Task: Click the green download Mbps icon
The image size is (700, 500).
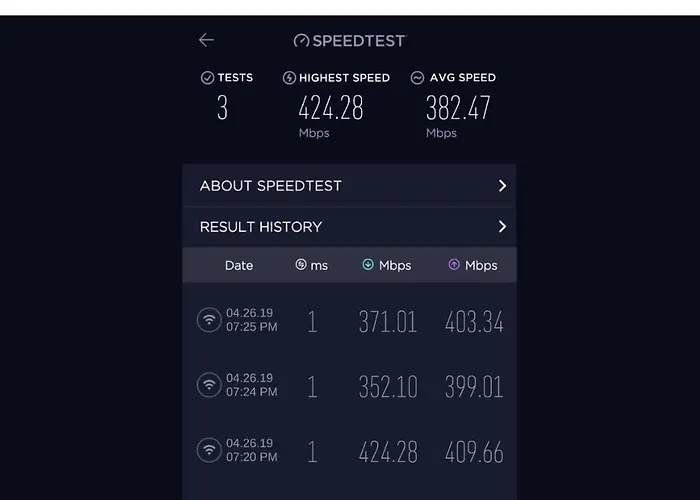Action: pos(368,265)
